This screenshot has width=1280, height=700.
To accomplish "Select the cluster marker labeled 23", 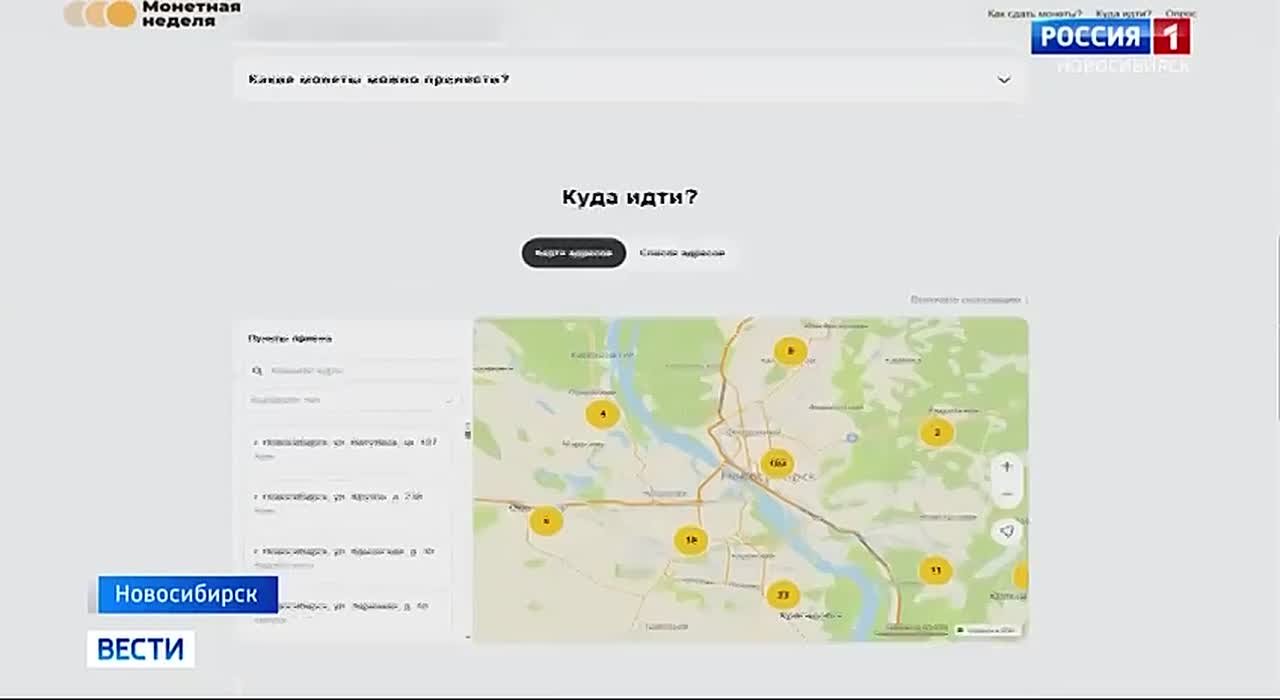I will pyautogui.click(x=781, y=592).
